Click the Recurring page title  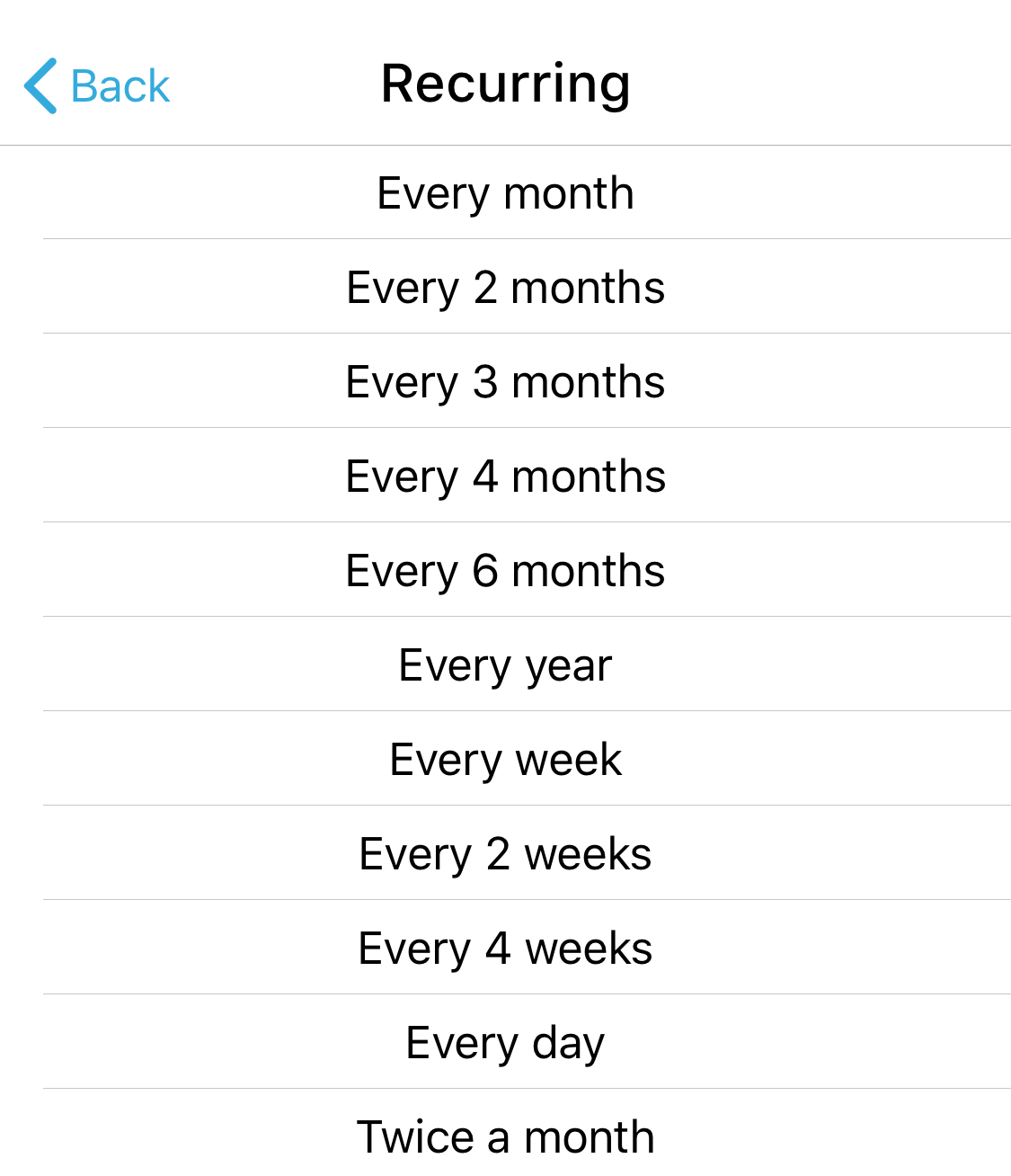[x=505, y=84]
